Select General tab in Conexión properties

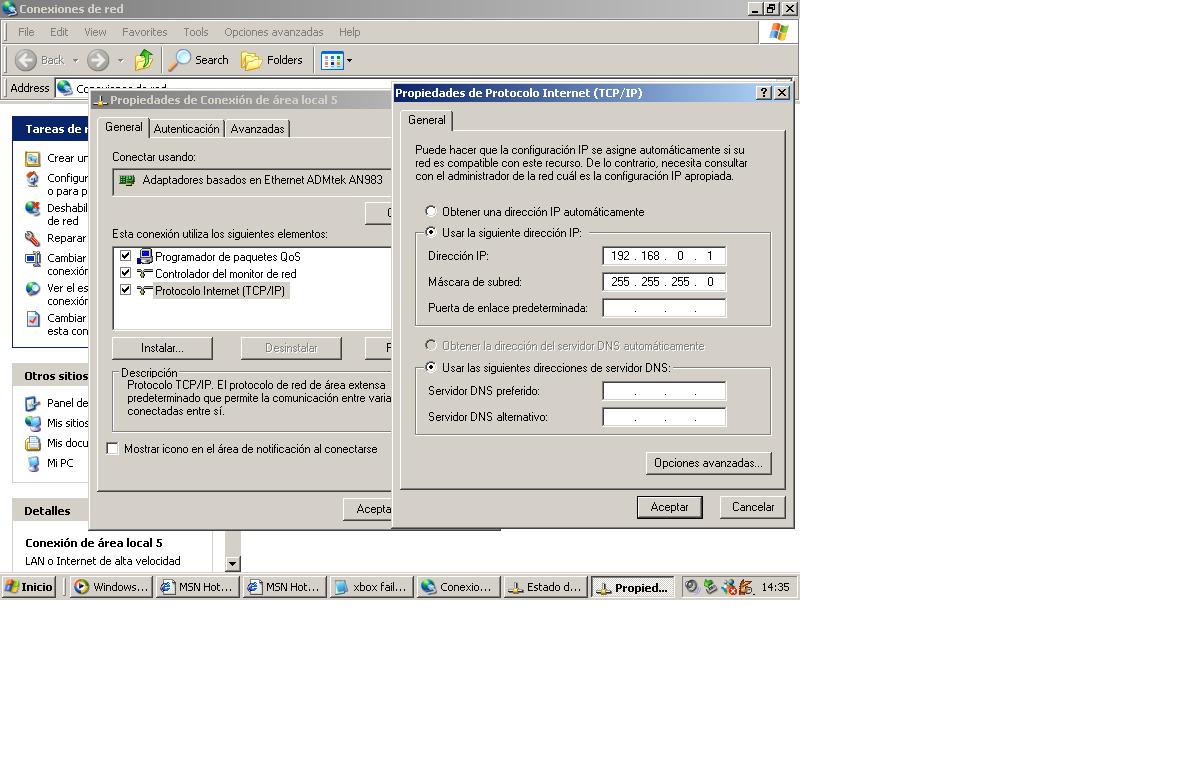[x=124, y=127]
